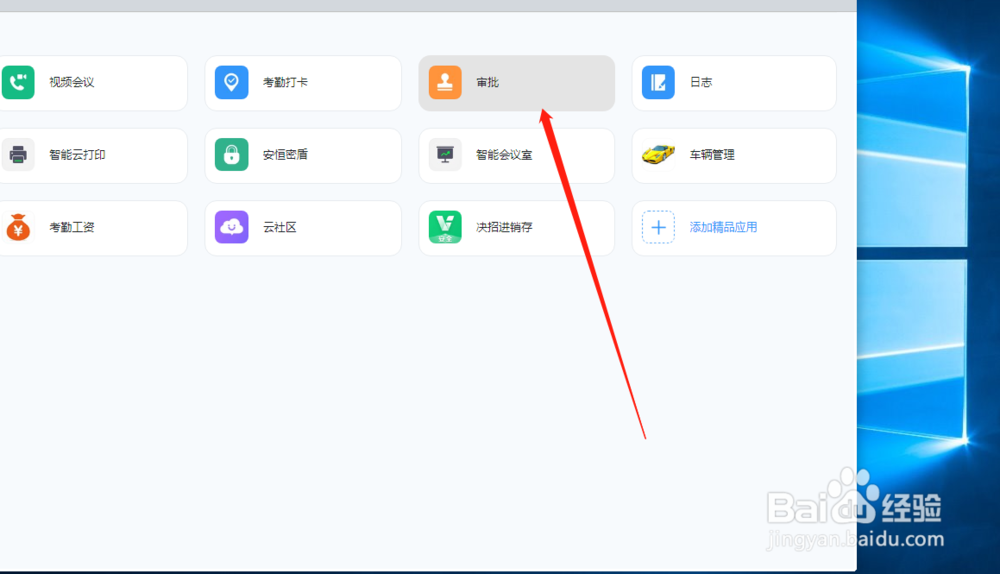The image size is (1000, 574).
Task: Select the 考勤打卡 label text
Action: point(285,82)
